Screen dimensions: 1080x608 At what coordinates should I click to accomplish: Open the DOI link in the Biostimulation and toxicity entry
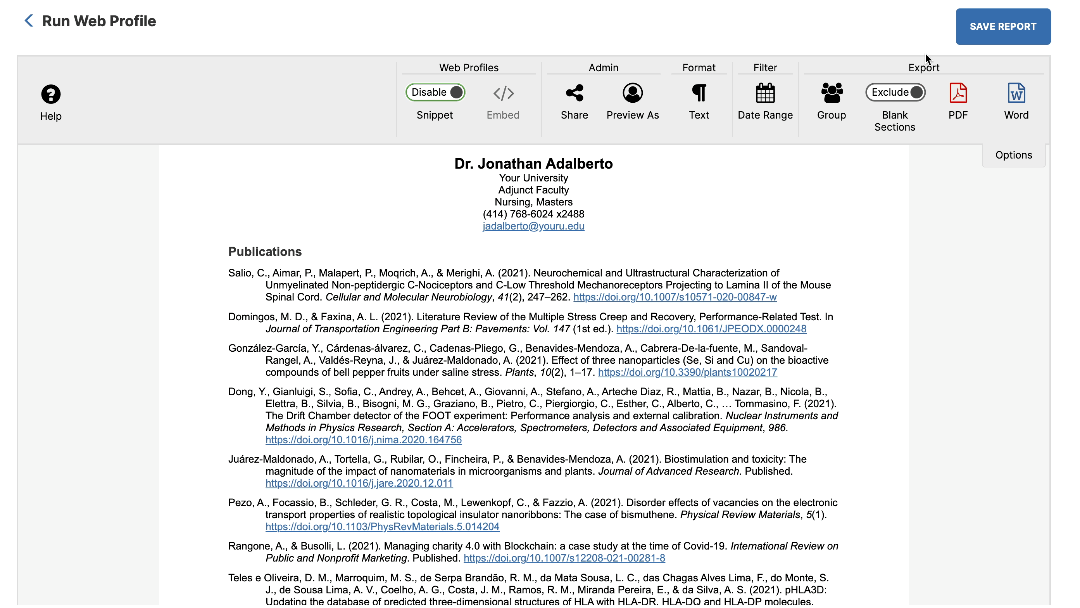(358, 482)
